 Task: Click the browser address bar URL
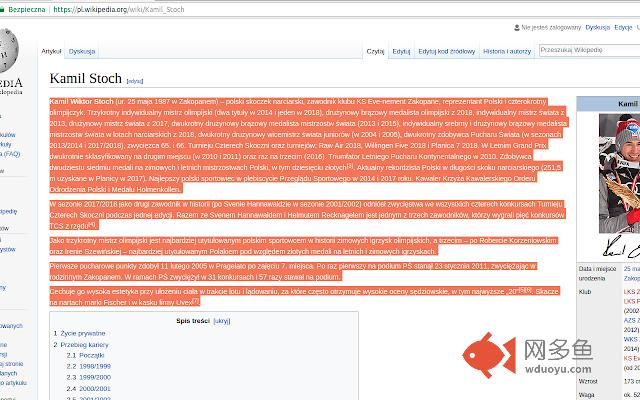(x=119, y=9)
